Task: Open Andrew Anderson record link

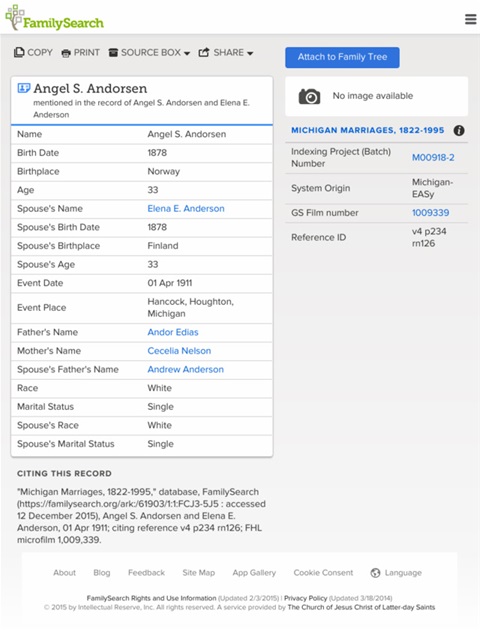Action: coord(185,369)
